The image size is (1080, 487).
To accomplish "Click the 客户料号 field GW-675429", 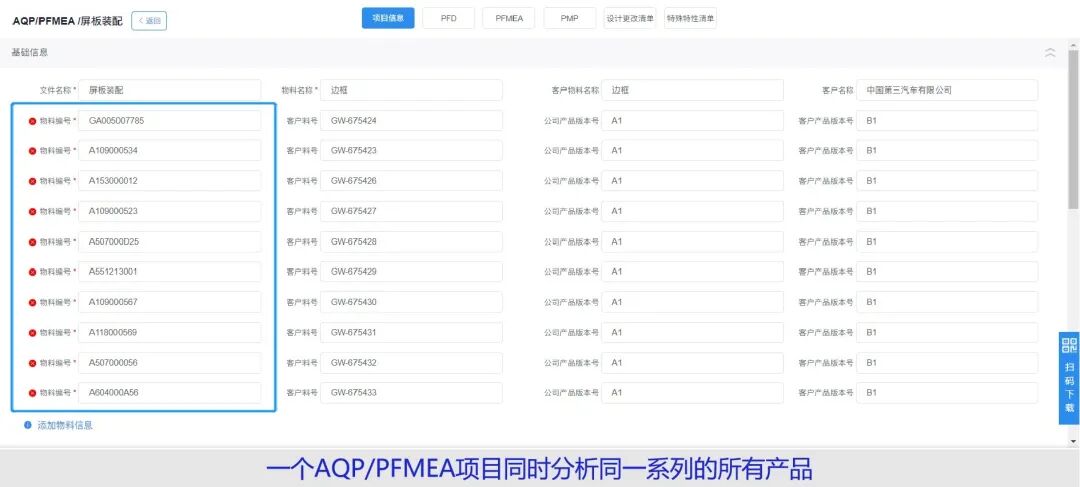I will 411,271.
